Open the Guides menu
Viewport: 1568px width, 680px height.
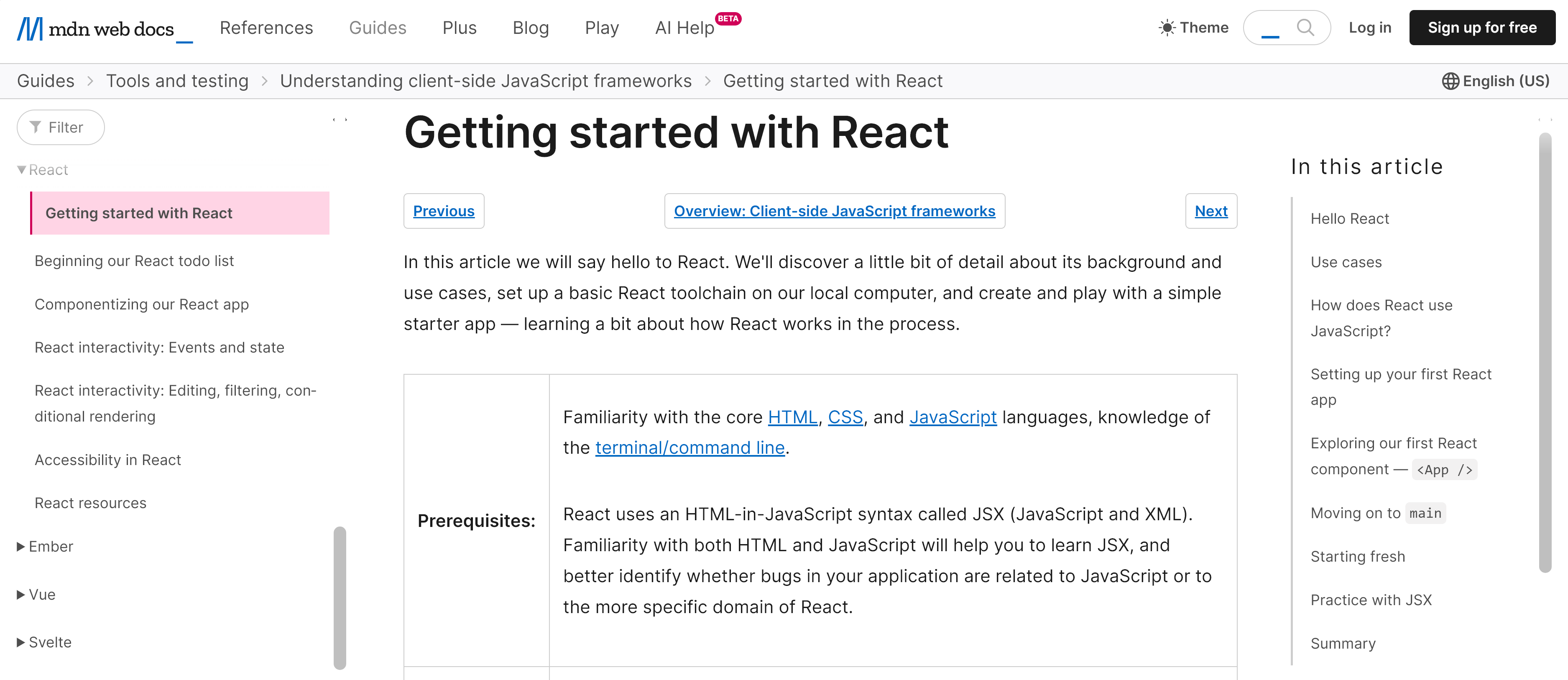click(x=378, y=28)
